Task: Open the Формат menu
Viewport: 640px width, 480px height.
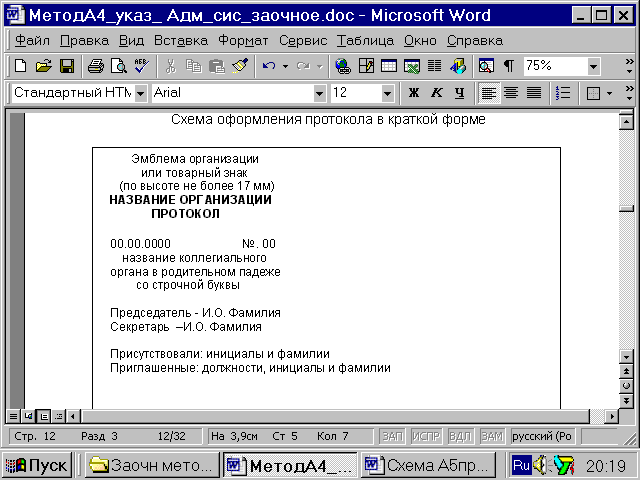Action: coord(243,40)
